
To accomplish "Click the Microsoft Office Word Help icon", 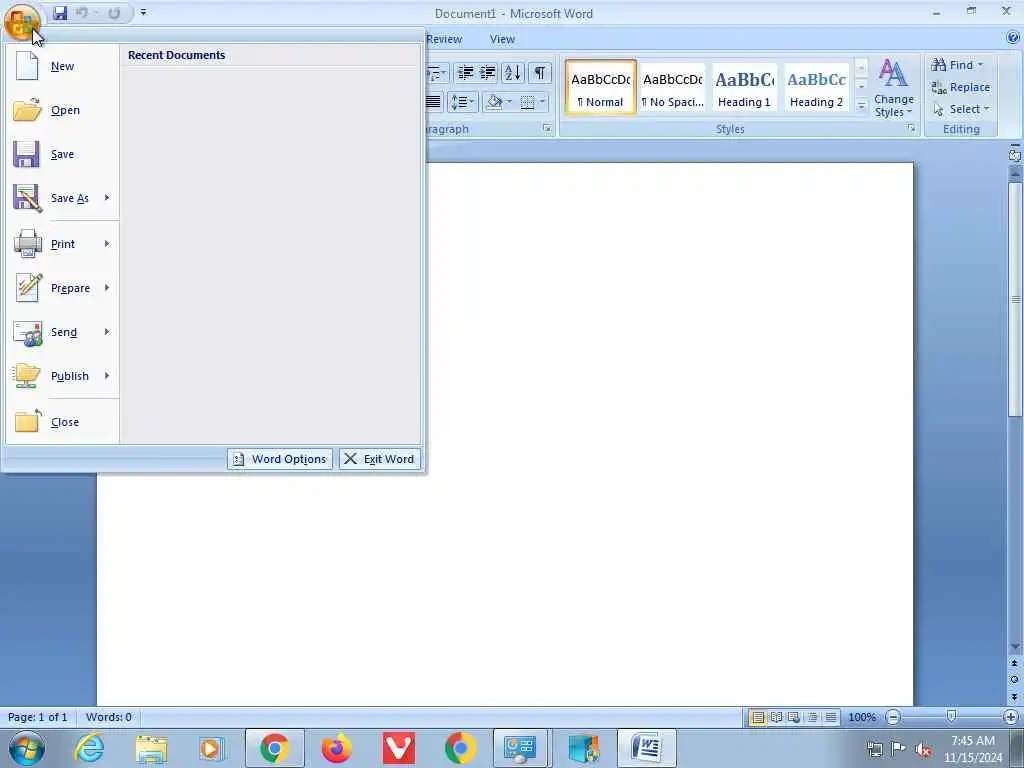I will 1013,38.
